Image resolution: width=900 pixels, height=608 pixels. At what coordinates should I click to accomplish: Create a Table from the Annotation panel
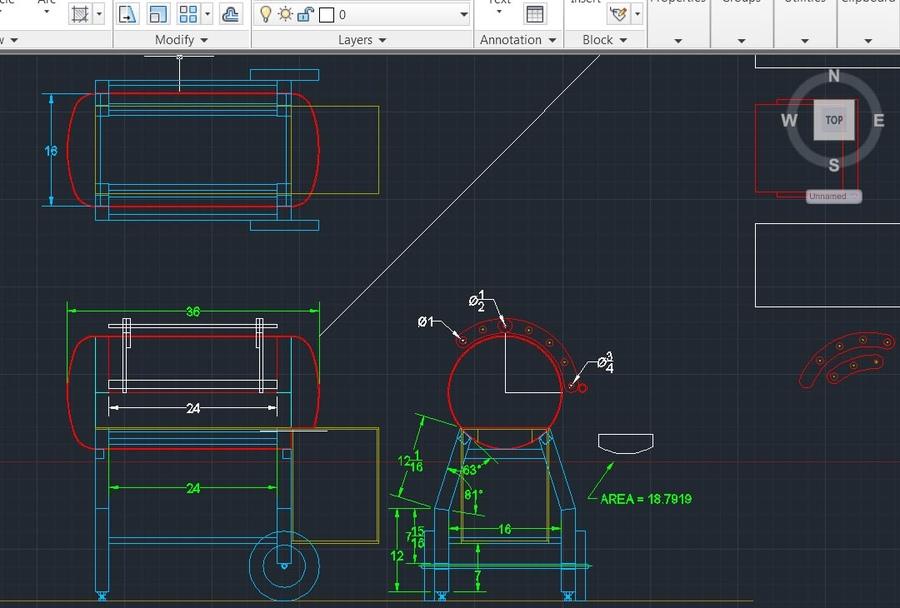click(x=536, y=13)
